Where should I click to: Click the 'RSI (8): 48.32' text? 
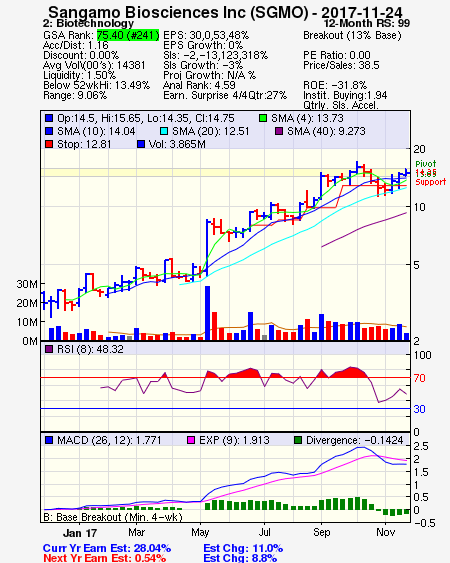pyautogui.click(x=90, y=349)
